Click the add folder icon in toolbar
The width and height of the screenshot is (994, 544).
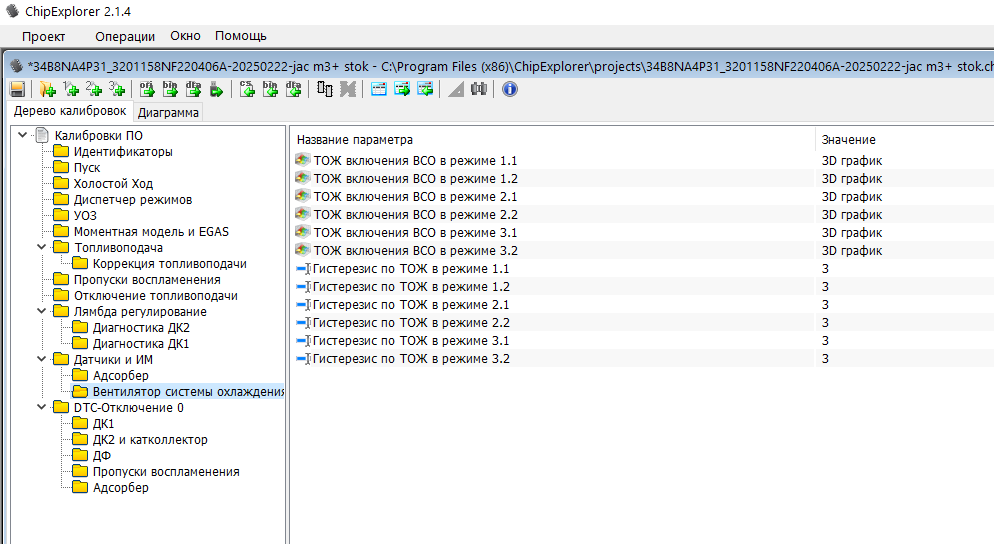(47, 89)
